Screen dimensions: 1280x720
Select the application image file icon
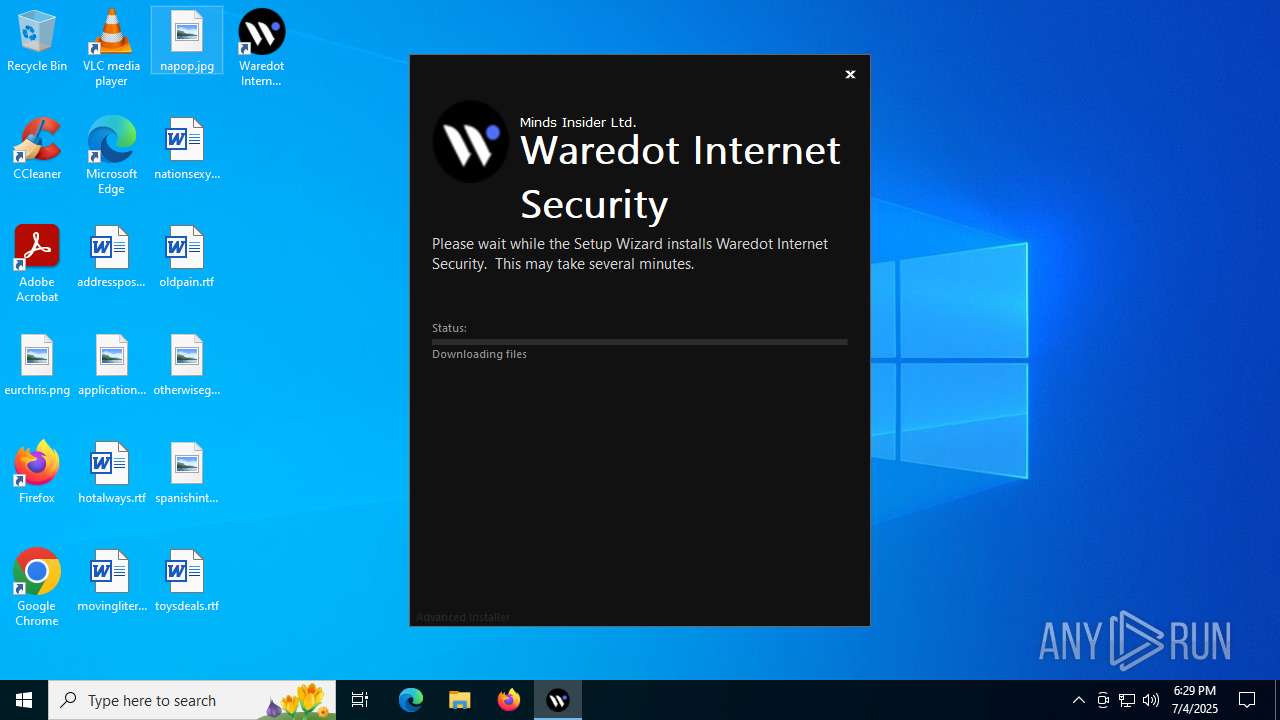(x=111, y=365)
